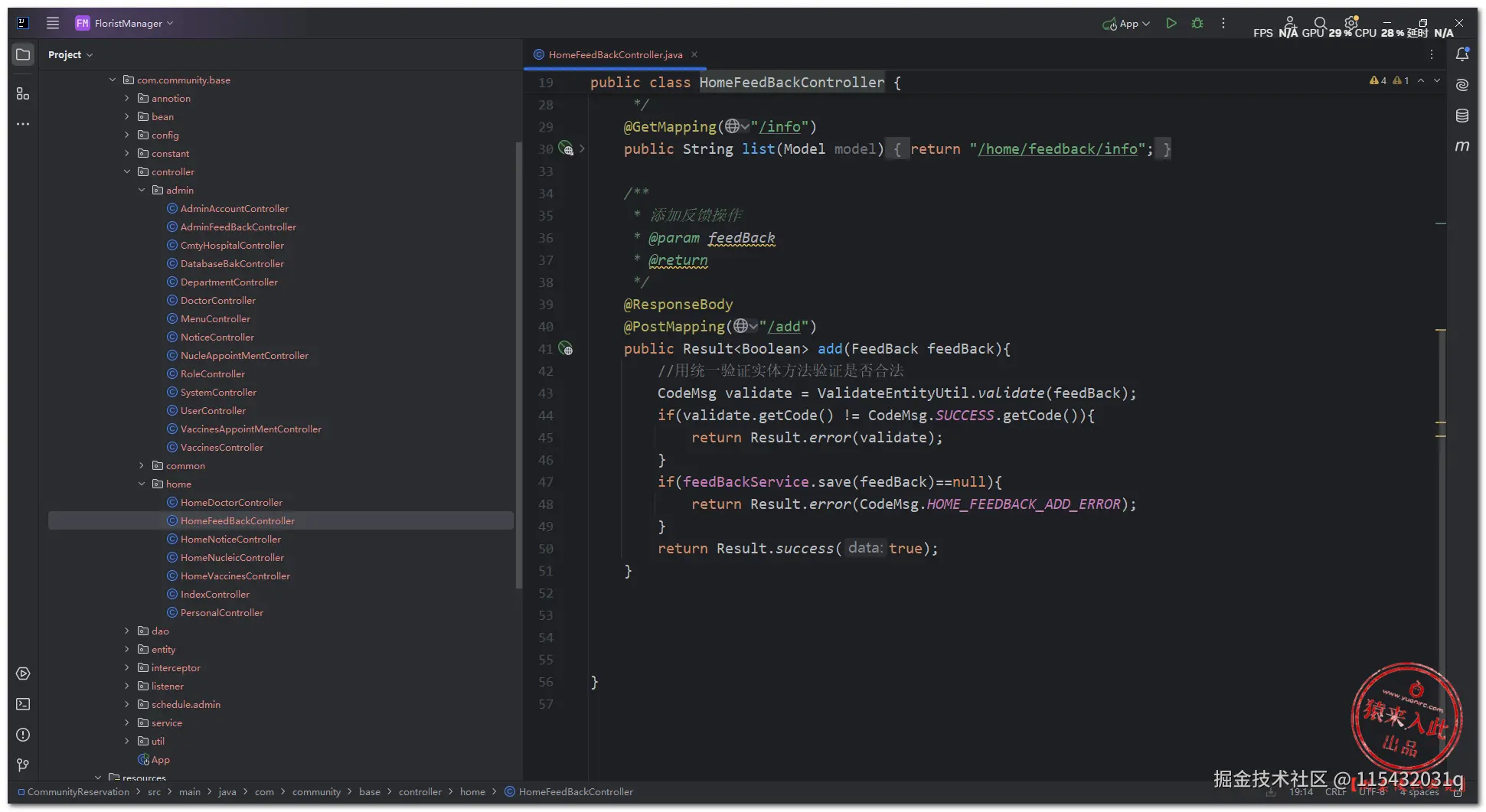Screen dimensions: 1486x812
Task: Open the Database tool window
Action: coord(1462,116)
